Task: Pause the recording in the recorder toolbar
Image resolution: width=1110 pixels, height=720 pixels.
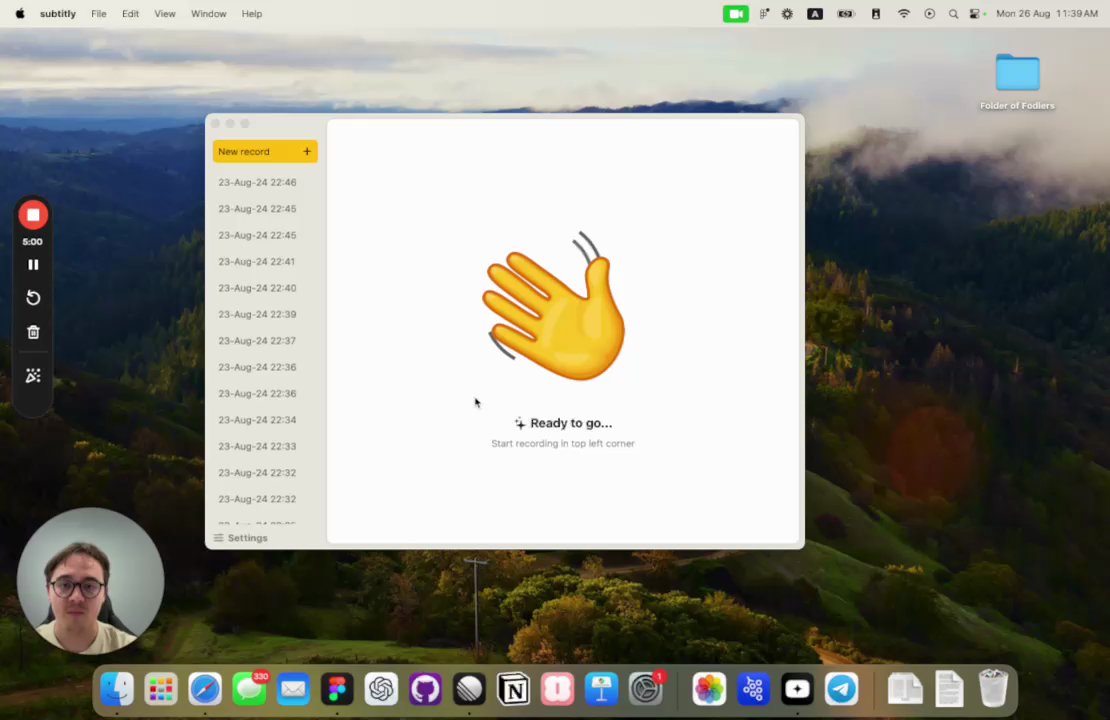Action: pos(33,264)
